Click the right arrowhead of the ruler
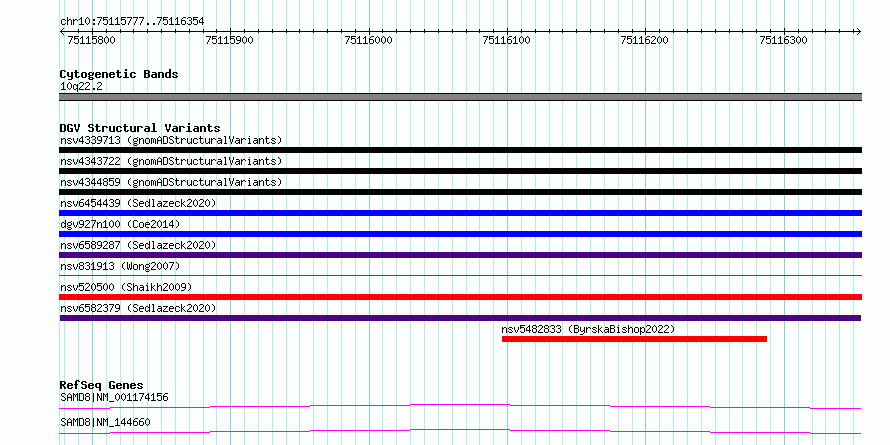Viewport: 890px width, 445px height. (x=858, y=31)
